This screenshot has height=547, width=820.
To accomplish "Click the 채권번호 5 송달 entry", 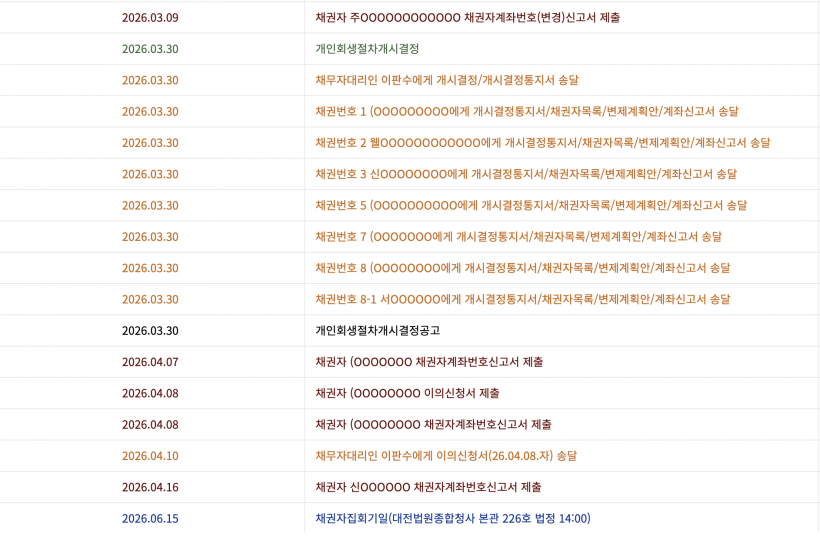I will click(x=531, y=206).
